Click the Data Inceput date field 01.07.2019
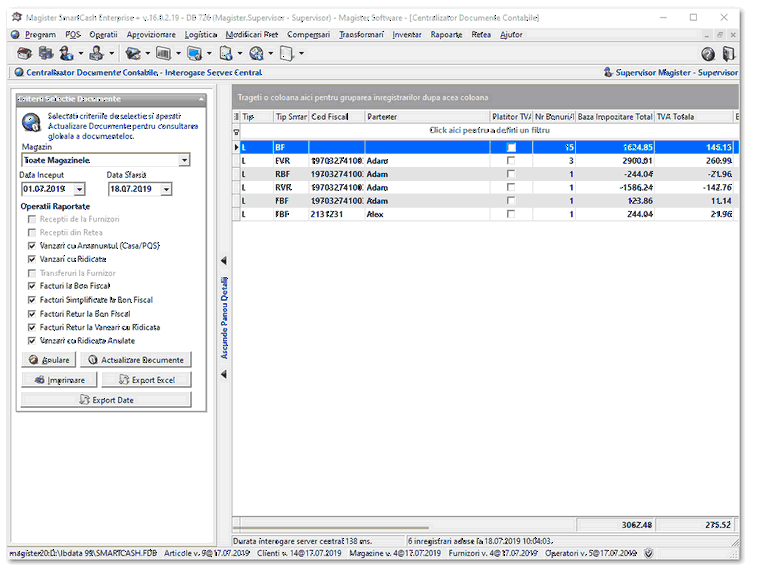This screenshot has width=767, height=577. [x=47, y=189]
